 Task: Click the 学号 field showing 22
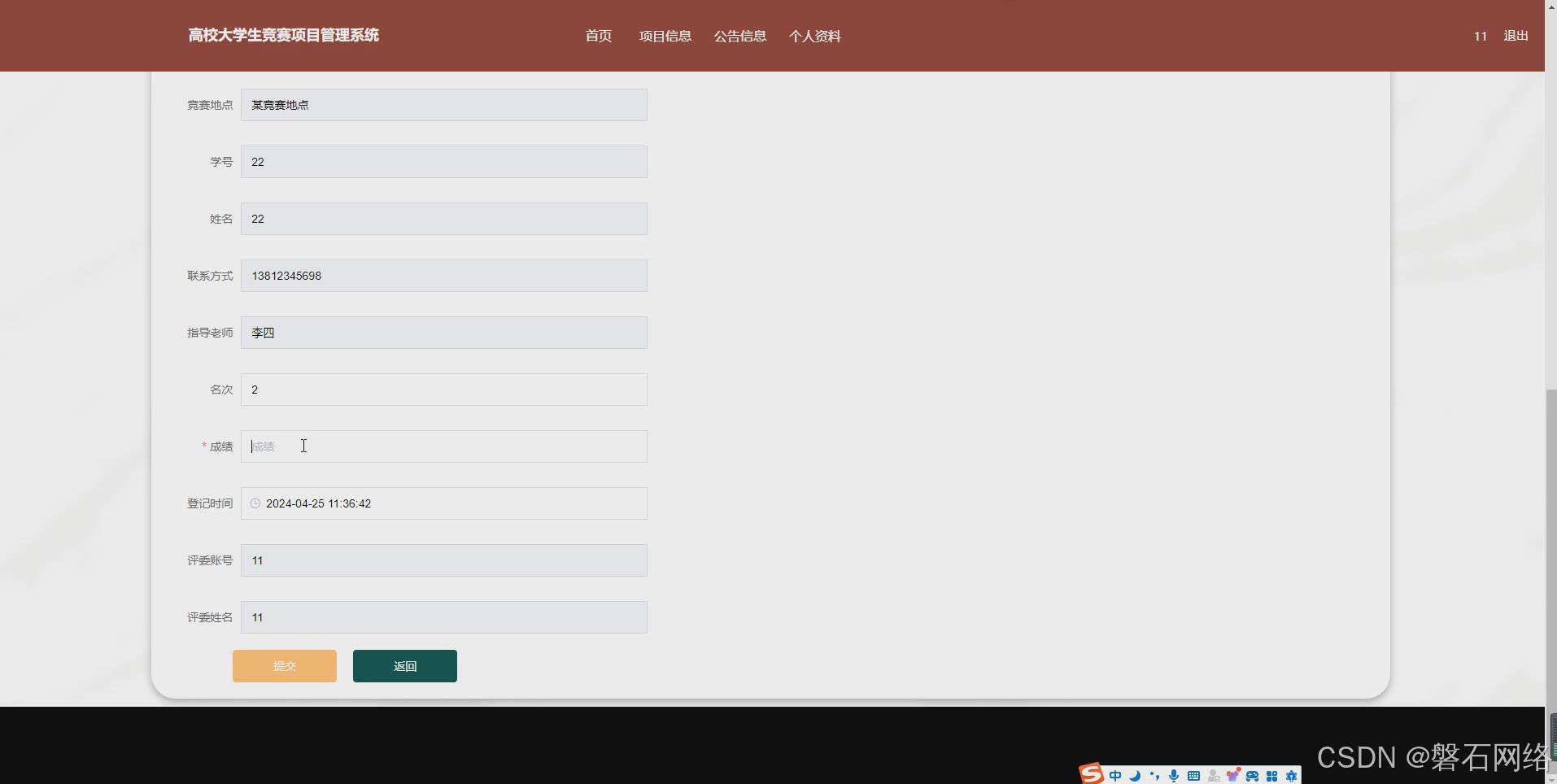coord(444,162)
